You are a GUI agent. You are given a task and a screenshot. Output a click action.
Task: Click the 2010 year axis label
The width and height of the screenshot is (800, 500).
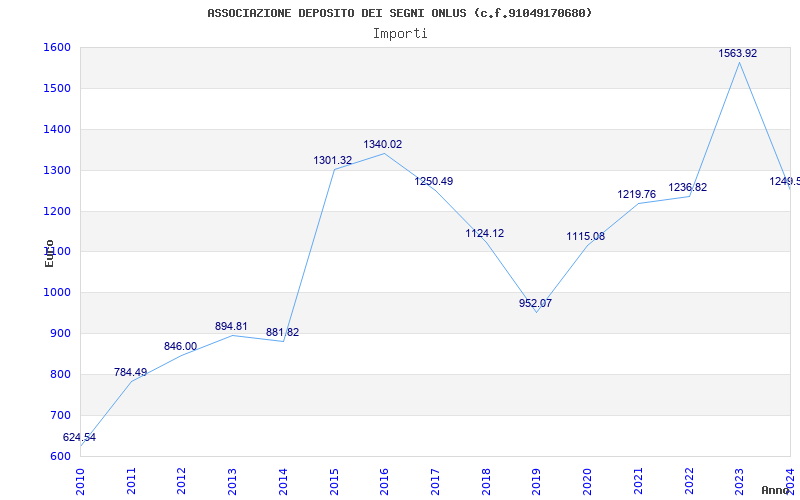(x=80, y=481)
